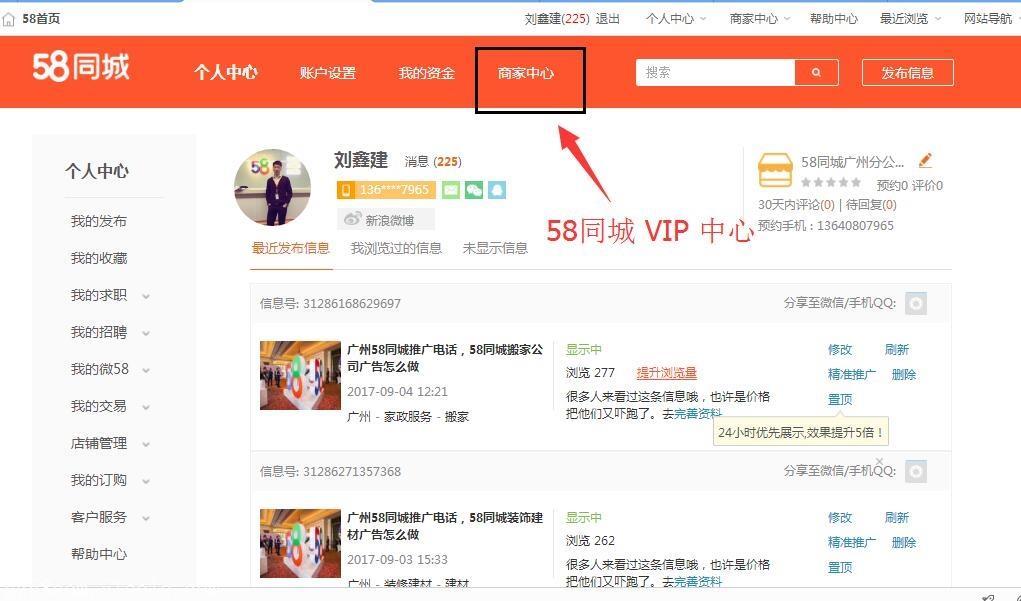The image size is (1021, 601).
Task: Open sidebar 帮助中心 entry
Action: pyautogui.click(x=98, y=554)
